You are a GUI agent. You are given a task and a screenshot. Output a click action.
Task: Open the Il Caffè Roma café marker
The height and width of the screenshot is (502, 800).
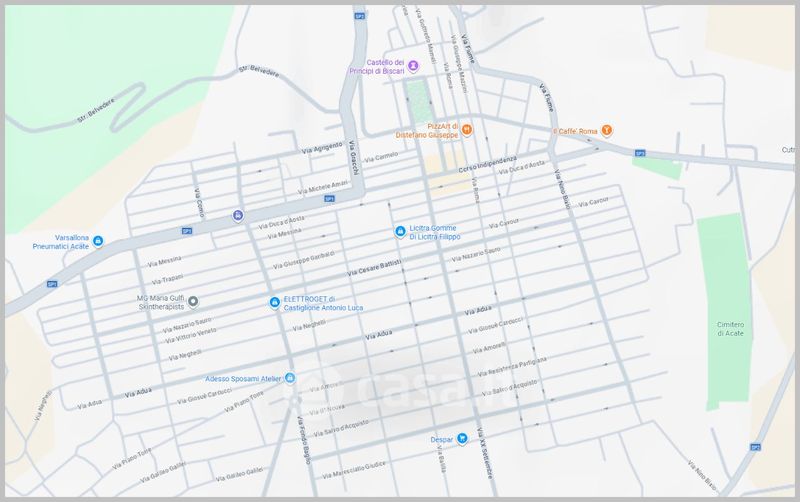[x=606, y=131]
